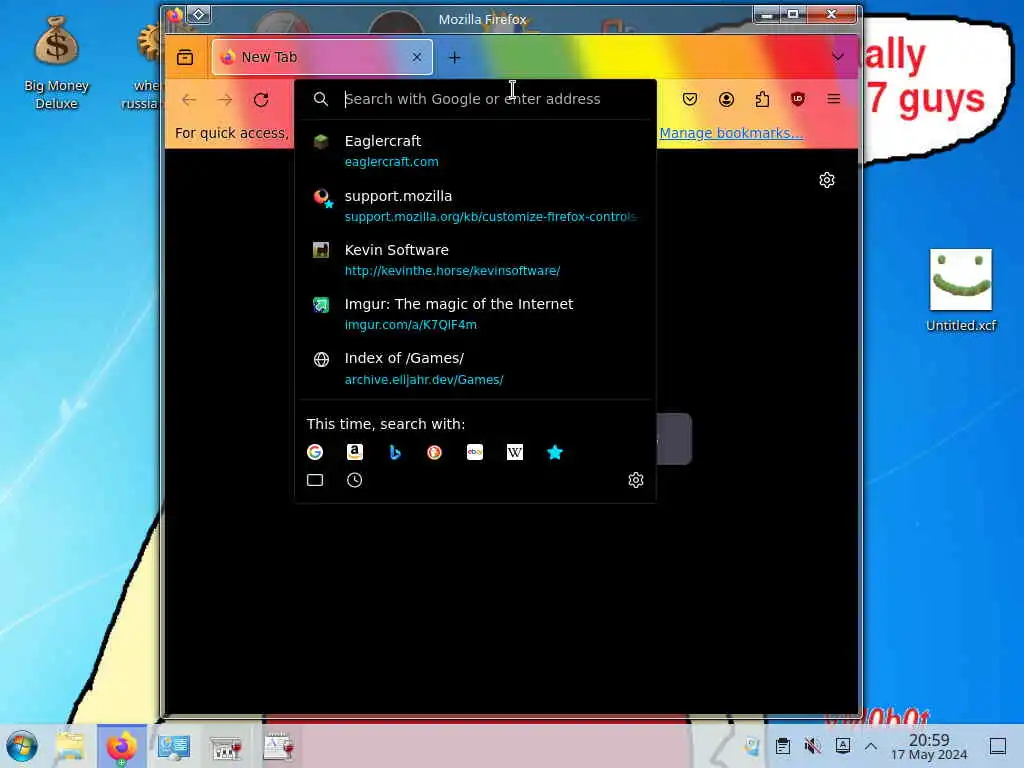The width and height of the screenshot is (1024, 768).
Task: Search this time with Amazon
Action: coord(355,452)
